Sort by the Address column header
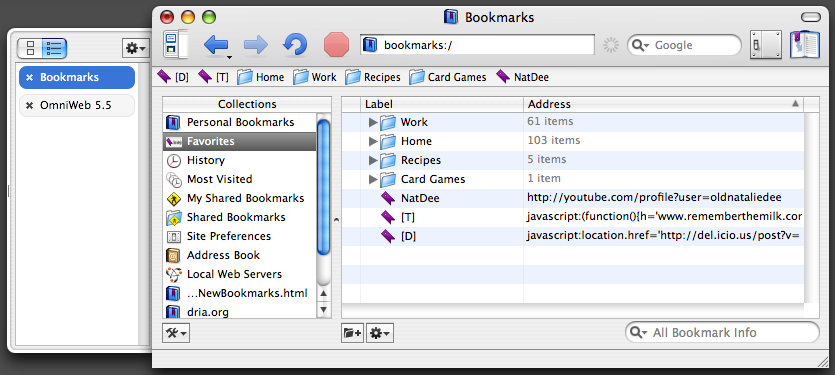Screen dimensions: 835x375 (x=664, y=104)
